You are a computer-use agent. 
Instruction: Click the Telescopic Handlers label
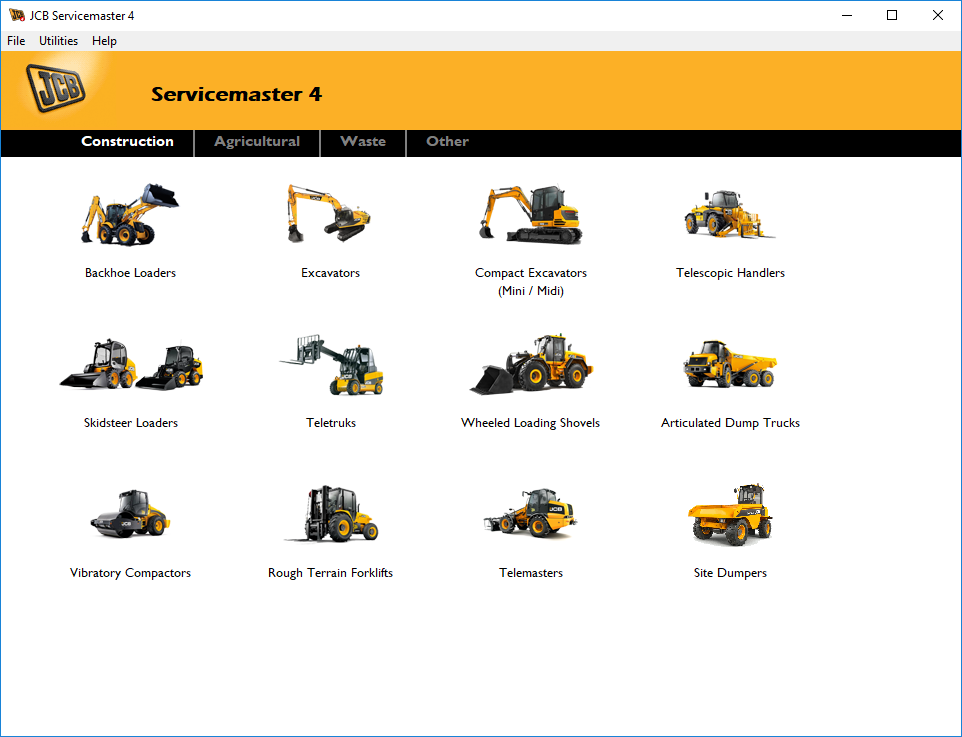(730, 272)
